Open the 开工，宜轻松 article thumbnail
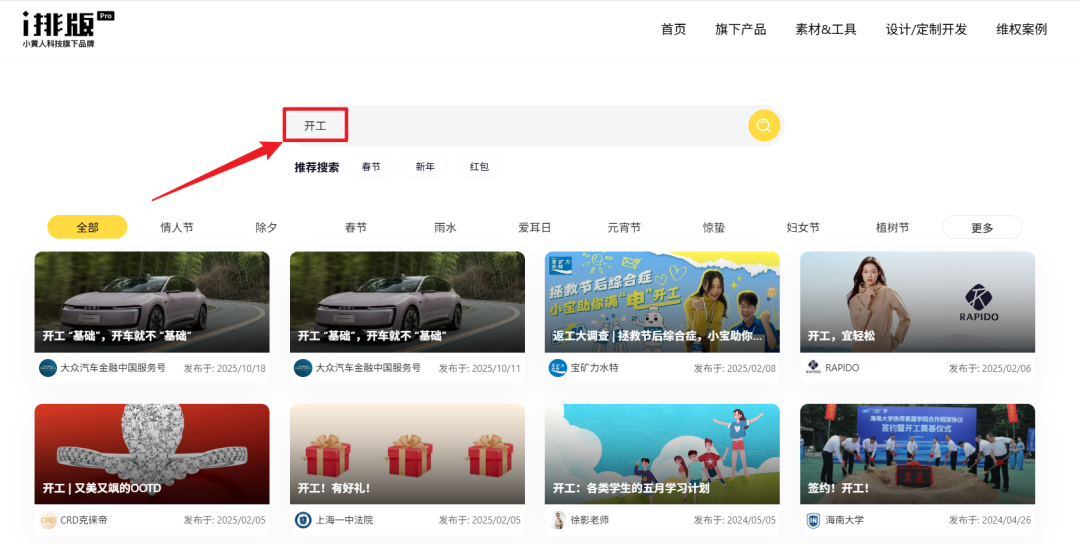 click(917, 302)
